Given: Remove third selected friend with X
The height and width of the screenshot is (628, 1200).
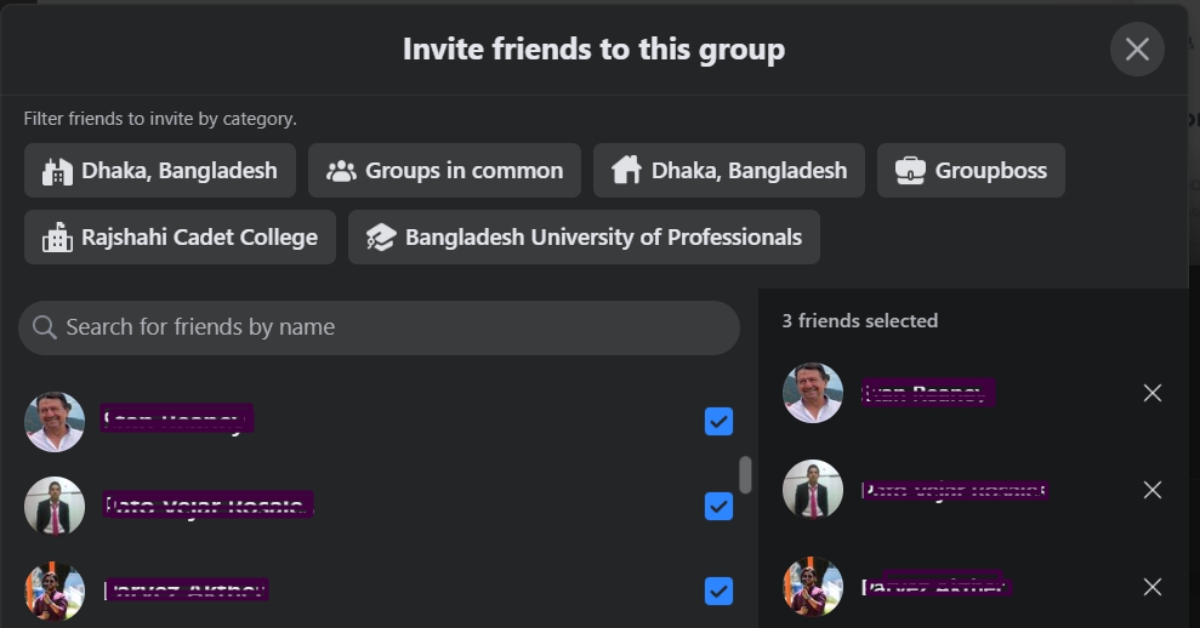Looking at the screenshot, I should coord(1152,587).
